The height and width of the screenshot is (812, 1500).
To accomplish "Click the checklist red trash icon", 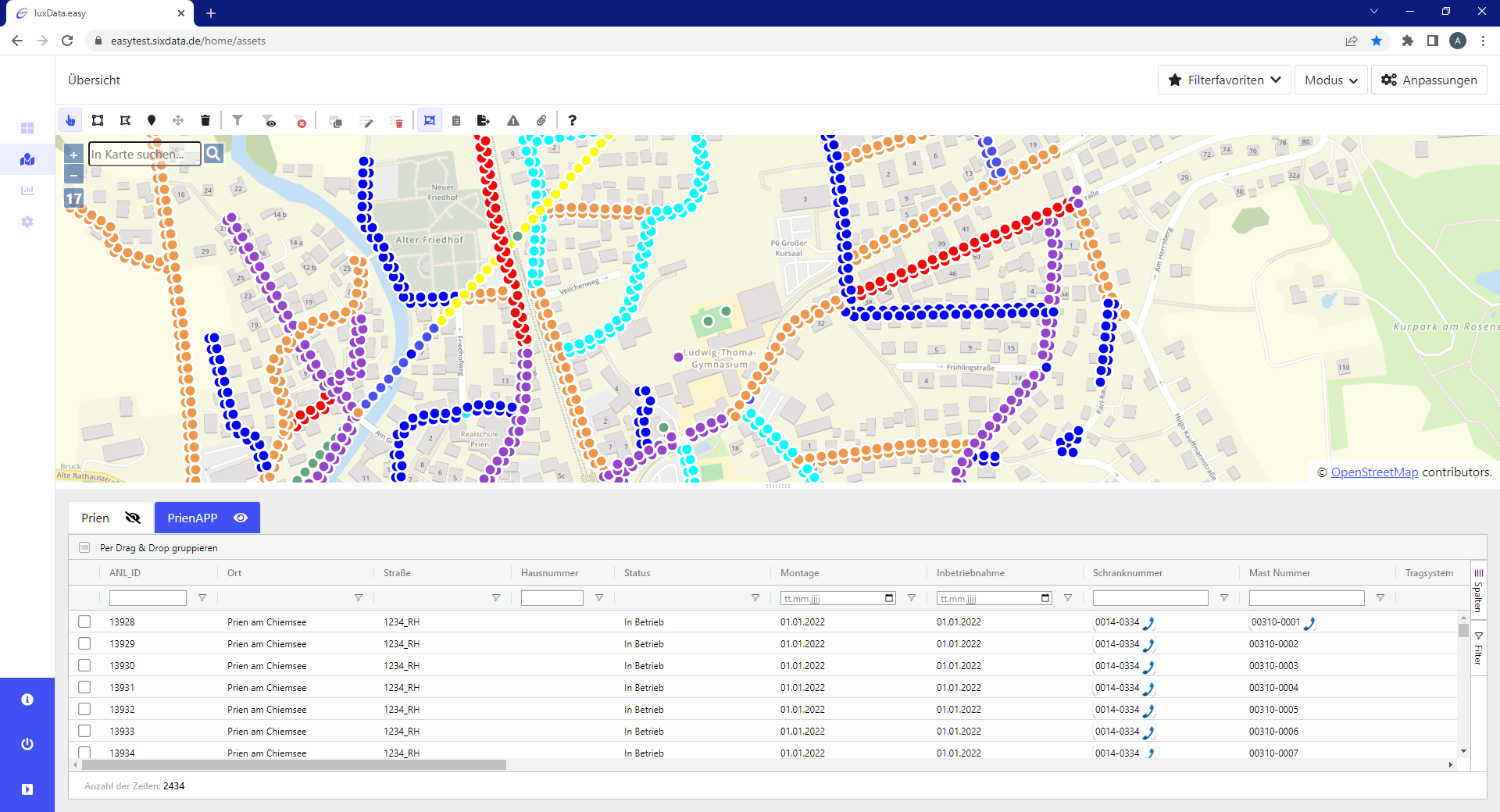I will (x=398, y=121).
